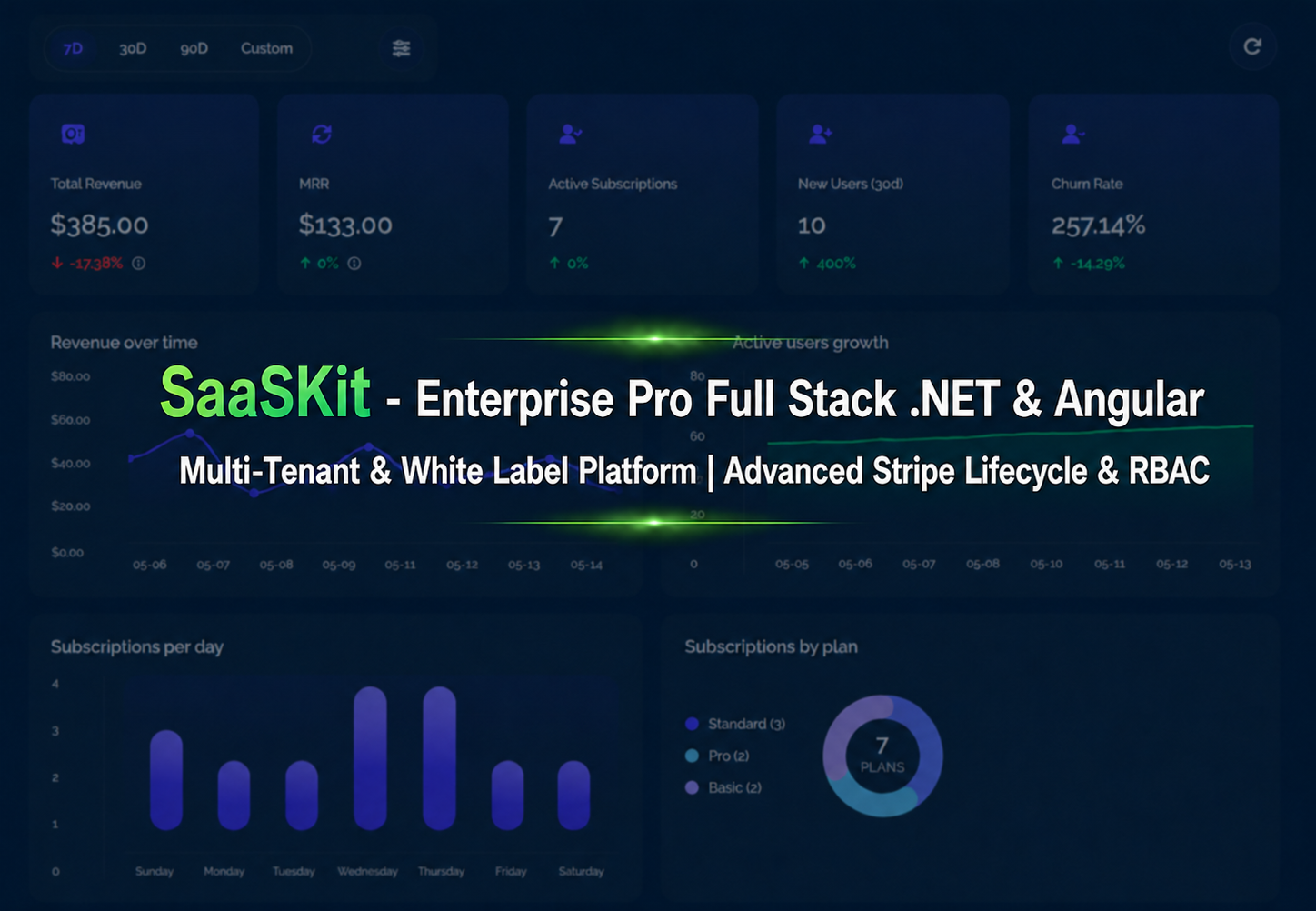Click the MRR value $133.00
This screenshot has height=911, width=1316.
(x=345, y=225)
